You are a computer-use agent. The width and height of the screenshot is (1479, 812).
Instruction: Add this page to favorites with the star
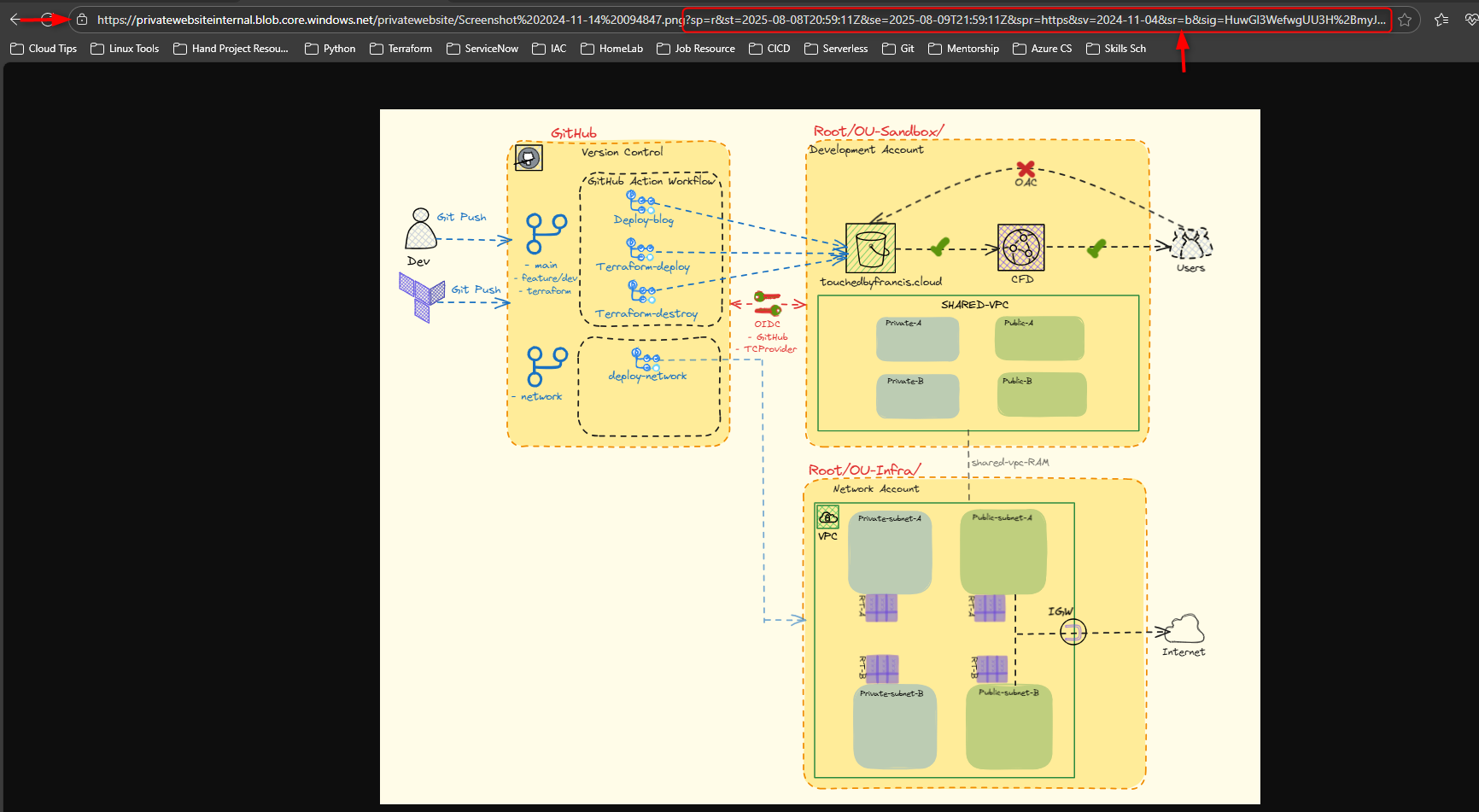pyautogui.click(x=1406, y=19)
